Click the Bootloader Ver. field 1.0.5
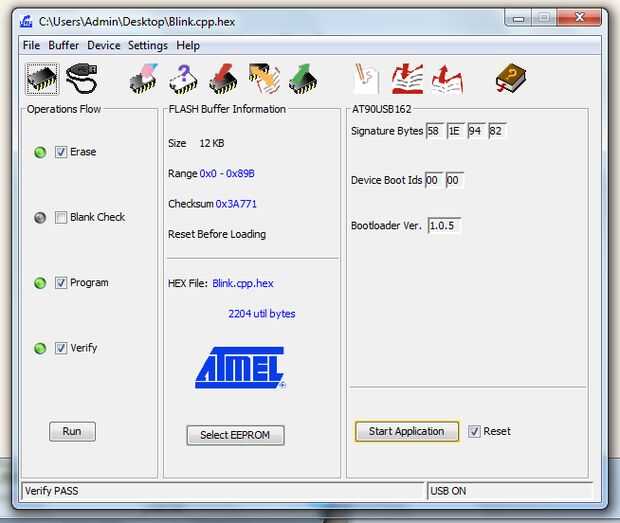The width and height of the screenshot is (620, 523). (444, 226)
